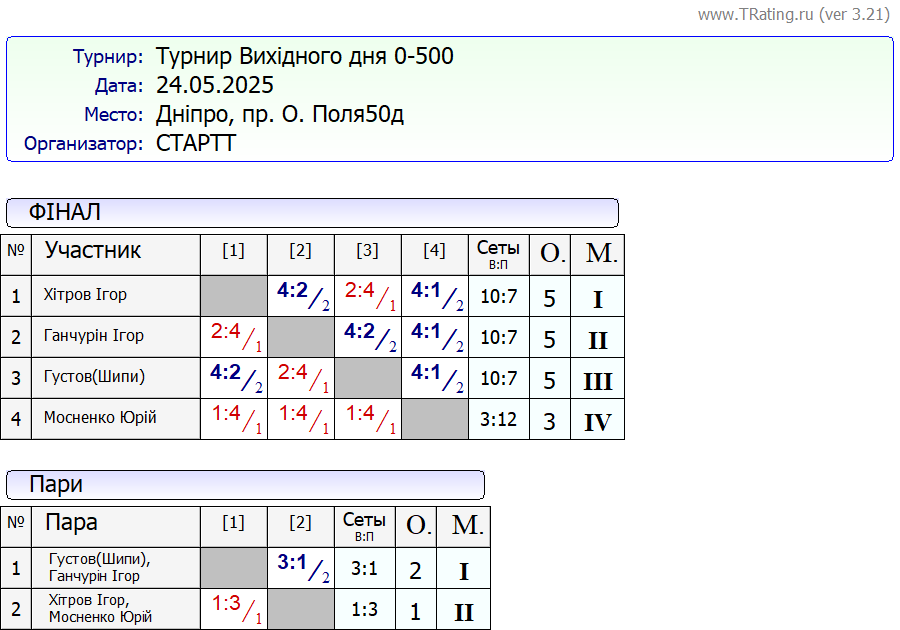Click Сеты В:П header in the final table
Image resolution: width=900 pixels, height=630 pixels.
click(498, 254)
